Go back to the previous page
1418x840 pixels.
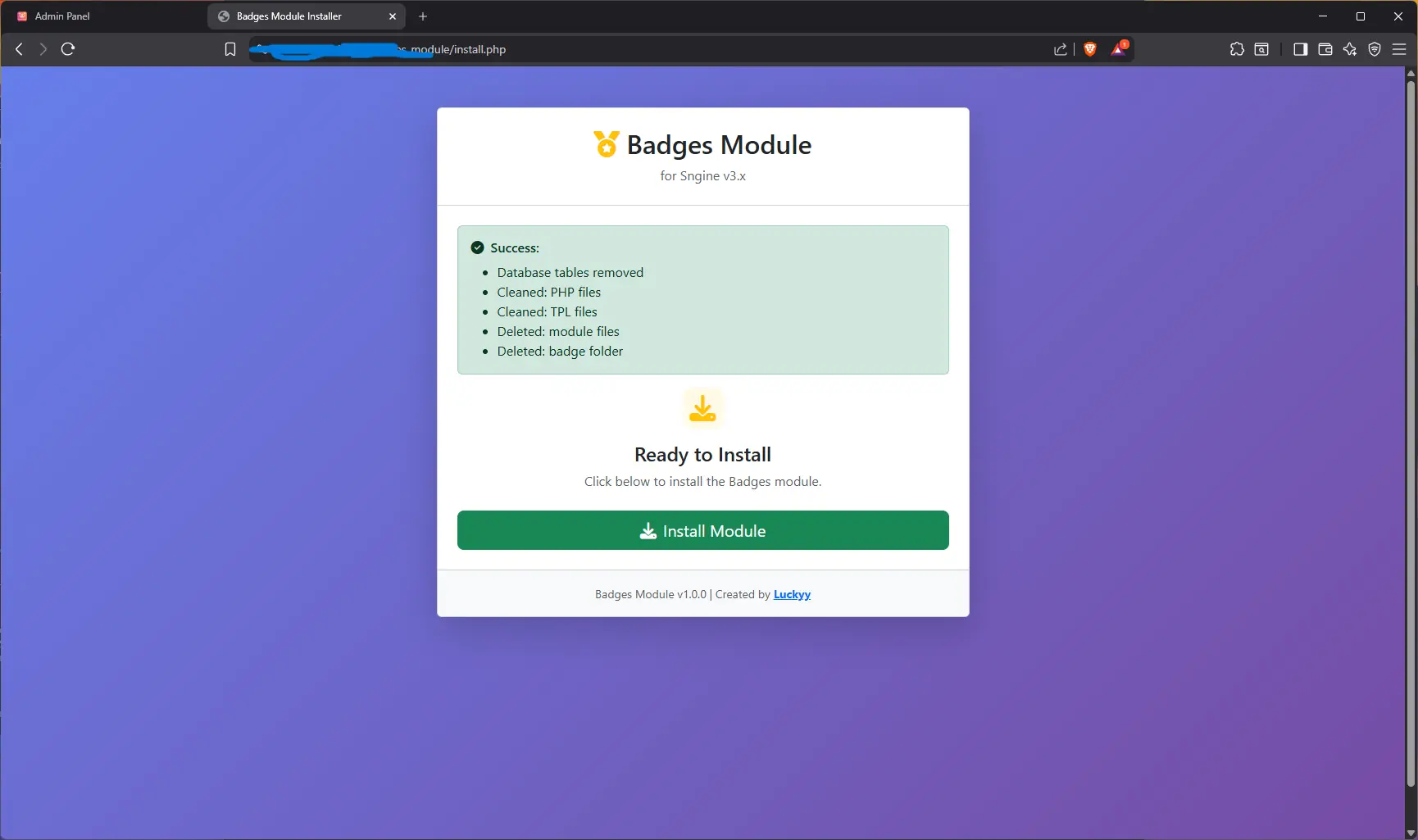click(x=19, y=49)
